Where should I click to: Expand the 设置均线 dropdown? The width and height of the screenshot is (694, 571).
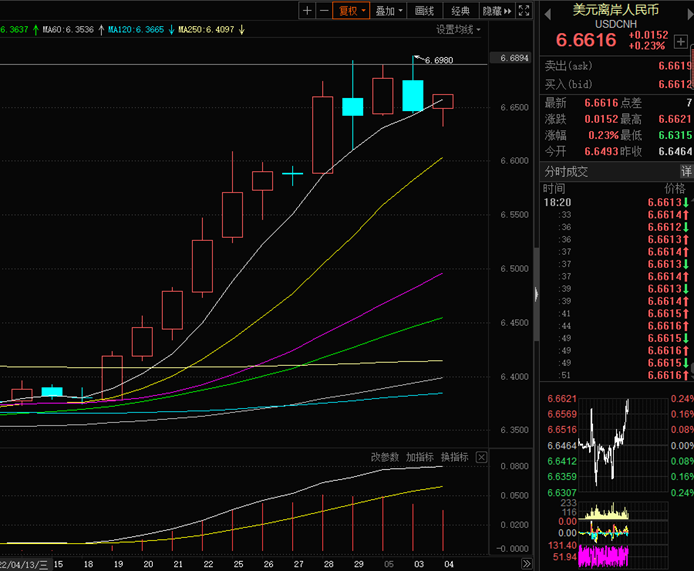point(458,29)
